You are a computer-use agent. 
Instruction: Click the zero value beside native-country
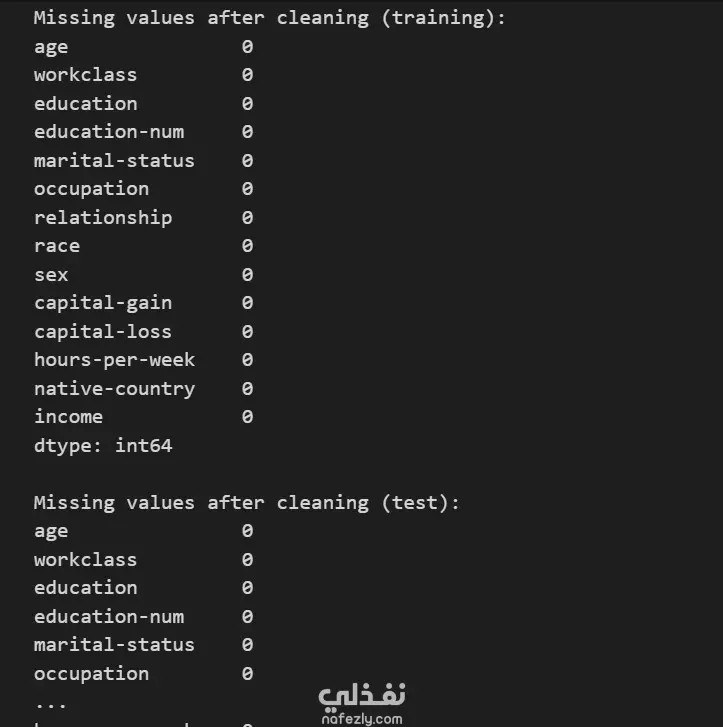[247, 389]
